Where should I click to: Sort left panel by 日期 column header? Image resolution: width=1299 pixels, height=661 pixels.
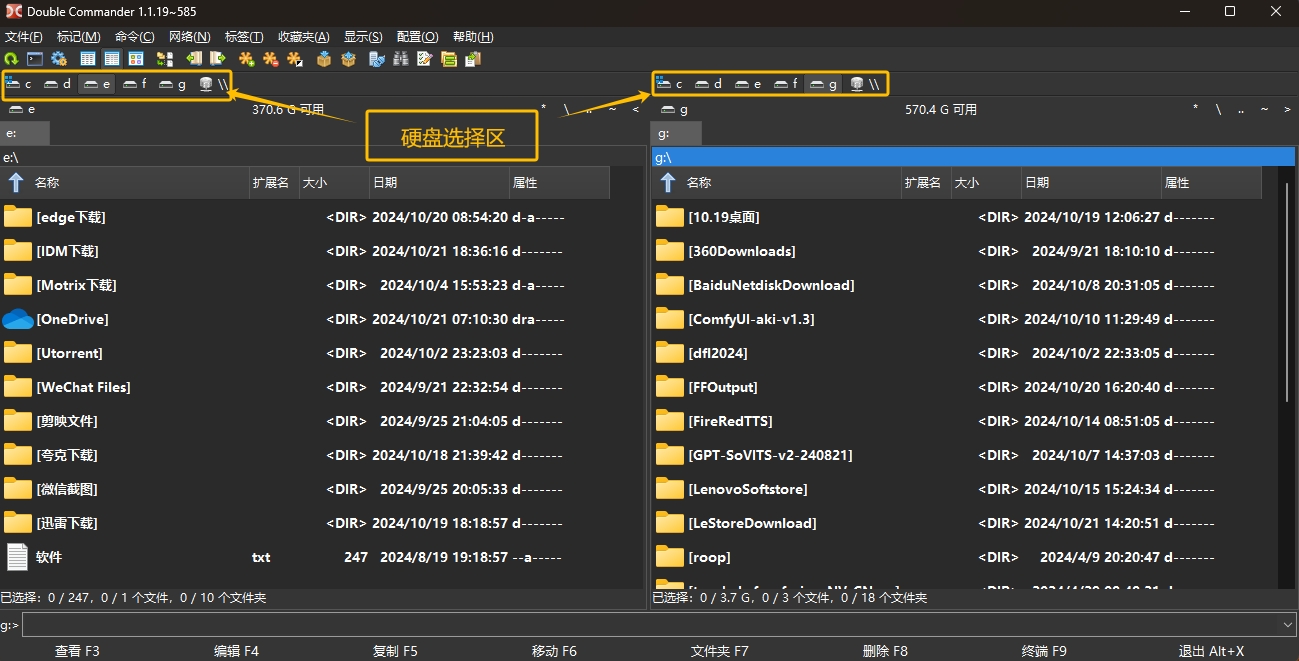(439, 183)
